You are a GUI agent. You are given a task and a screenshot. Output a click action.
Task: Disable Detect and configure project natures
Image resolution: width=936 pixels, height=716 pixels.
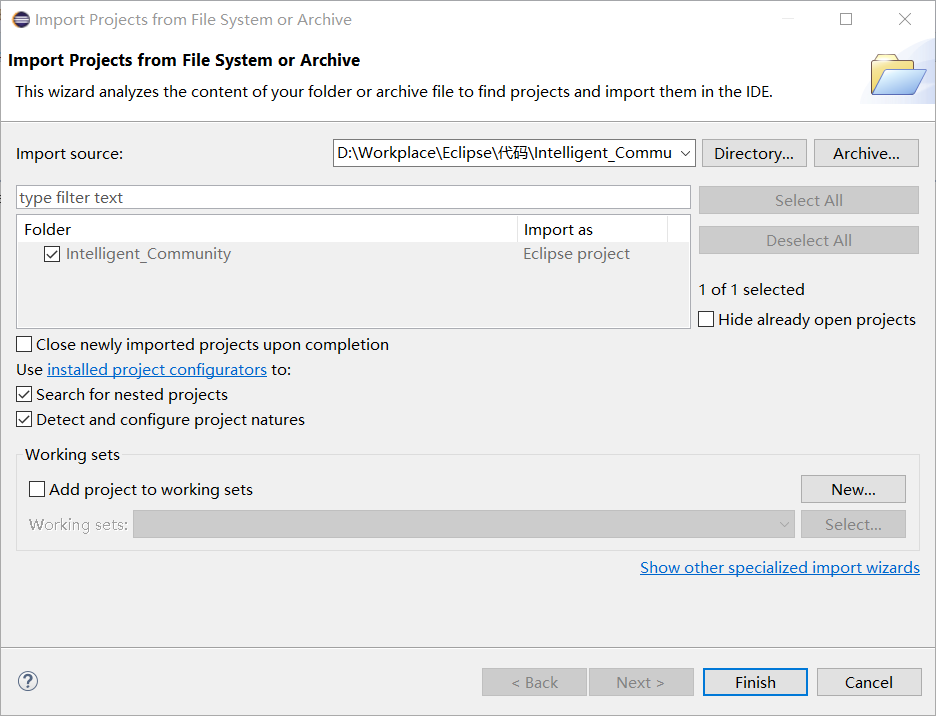[x=25, y=420]
